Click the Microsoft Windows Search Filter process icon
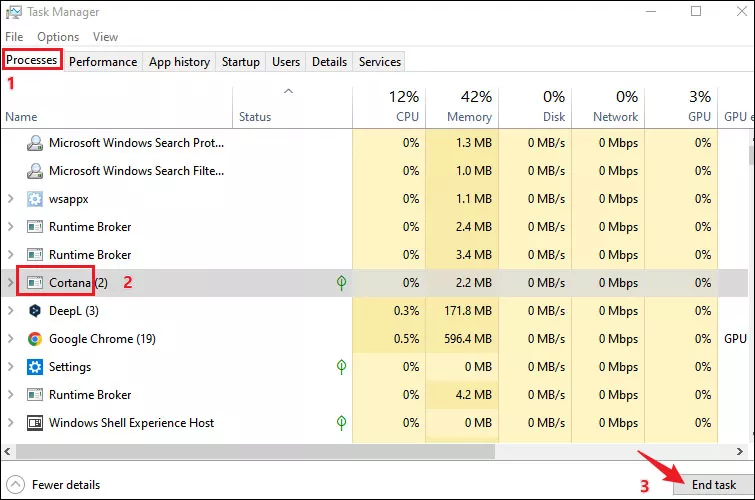This screenshot has width=755, height=500. click(35, 171)
